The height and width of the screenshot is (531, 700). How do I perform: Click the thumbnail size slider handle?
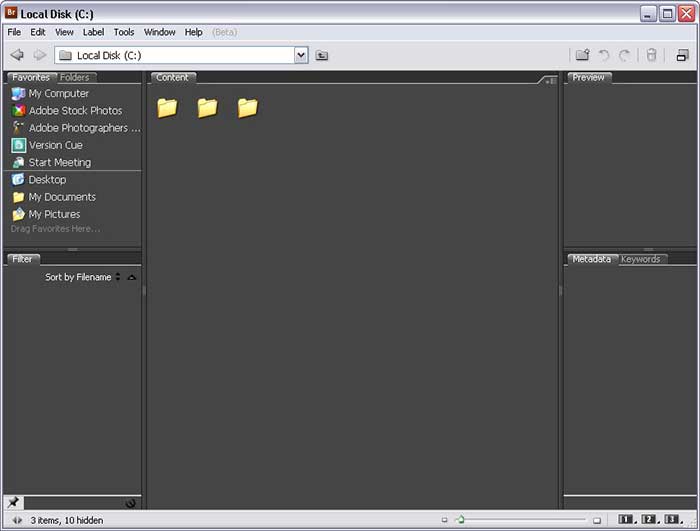click(460, 519)
